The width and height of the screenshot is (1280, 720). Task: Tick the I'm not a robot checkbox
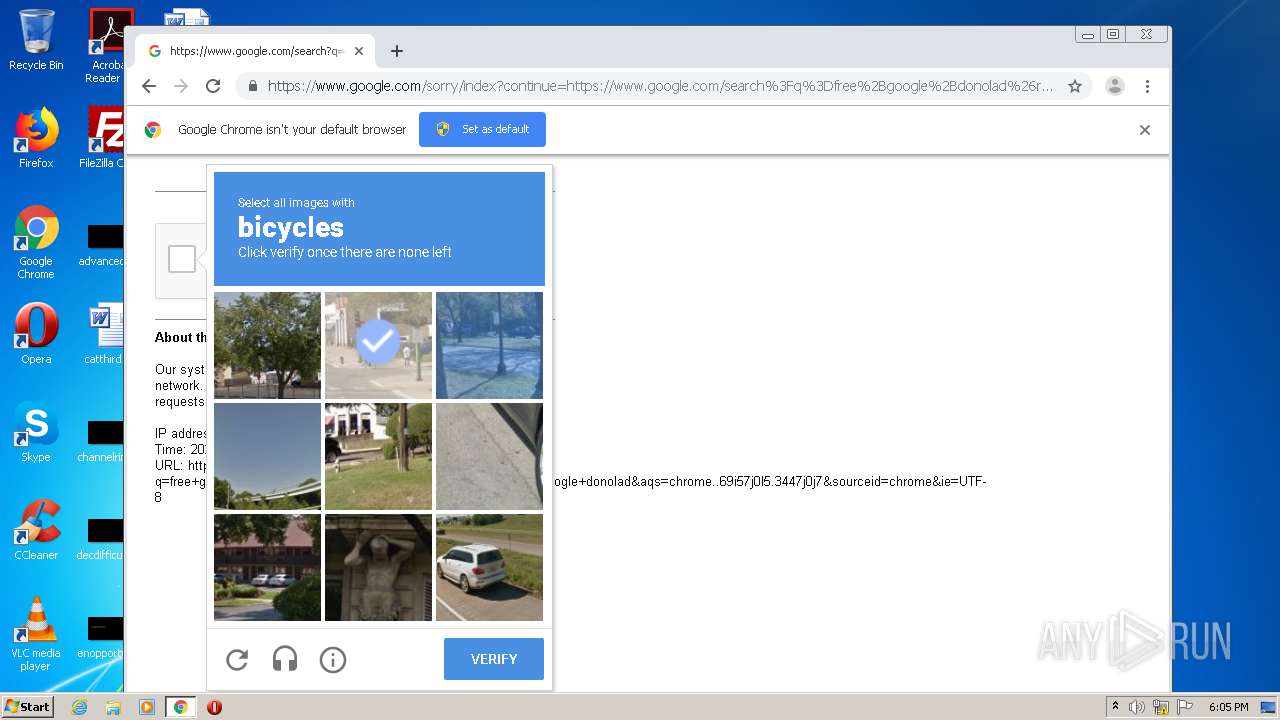pos(182,259)
